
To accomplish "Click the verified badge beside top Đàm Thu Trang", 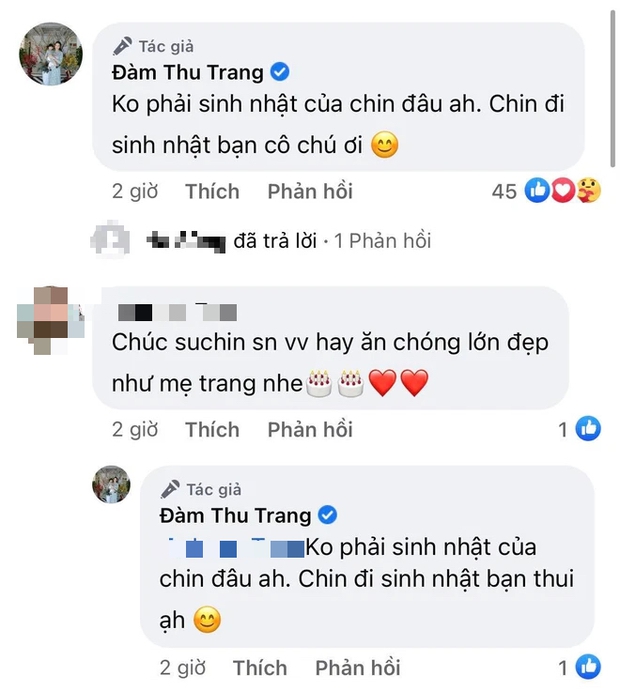I will point(279,72).
